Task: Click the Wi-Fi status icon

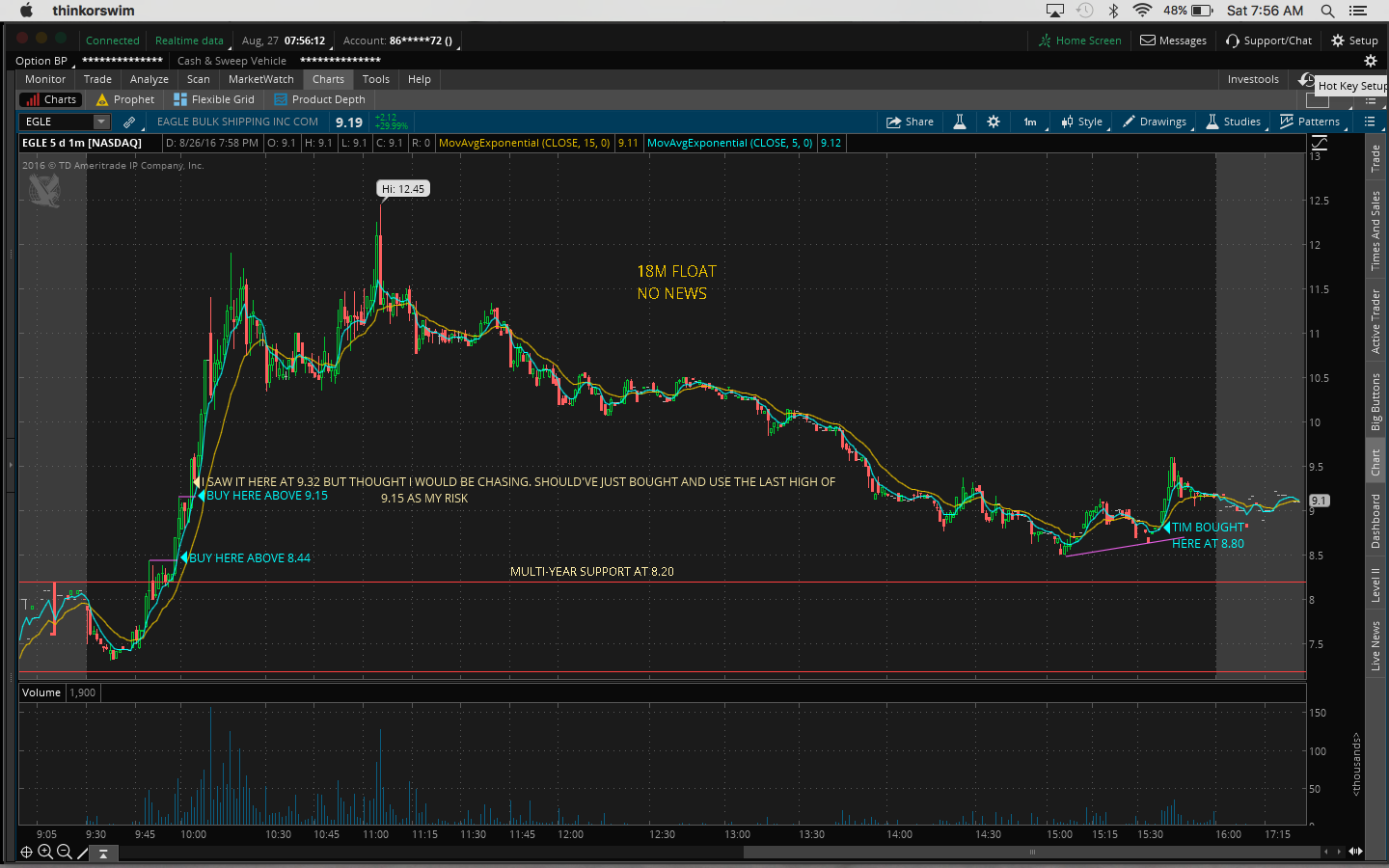Action: tap(1142, 11)
